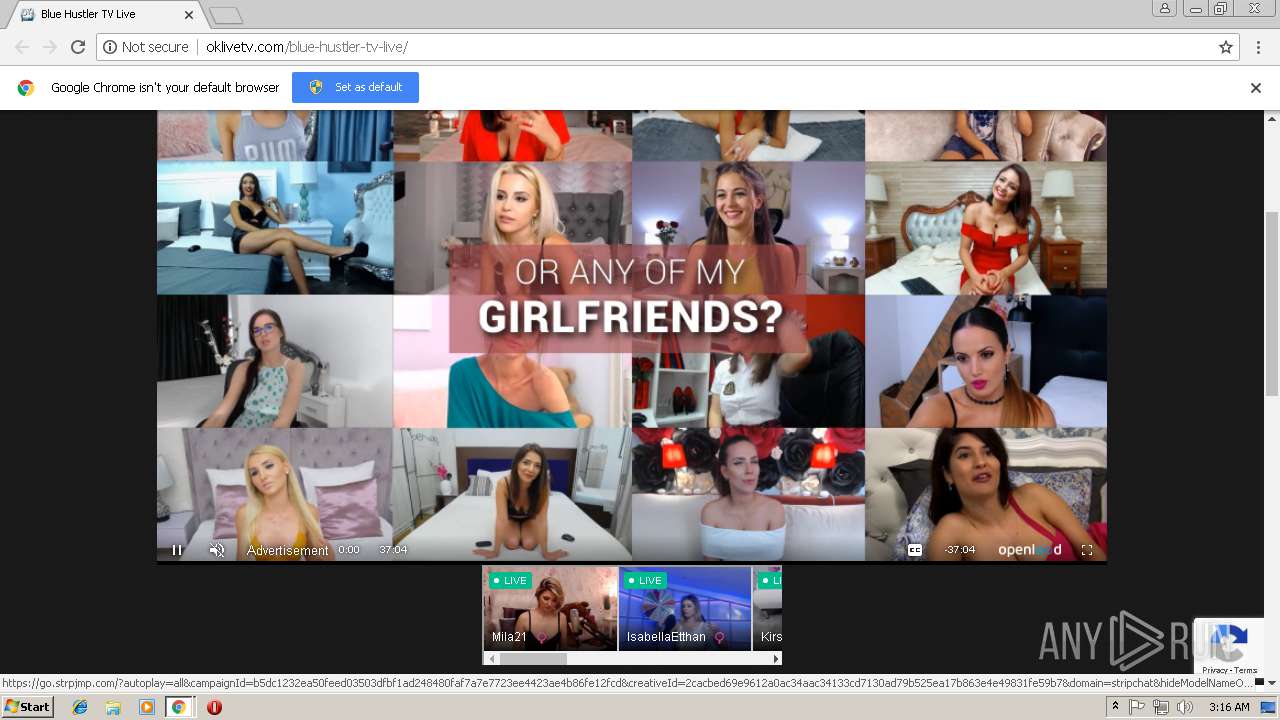The image size is (1280, 720).
Task: Bookmark this page with the star icon
Action: tap(1226, 47)
